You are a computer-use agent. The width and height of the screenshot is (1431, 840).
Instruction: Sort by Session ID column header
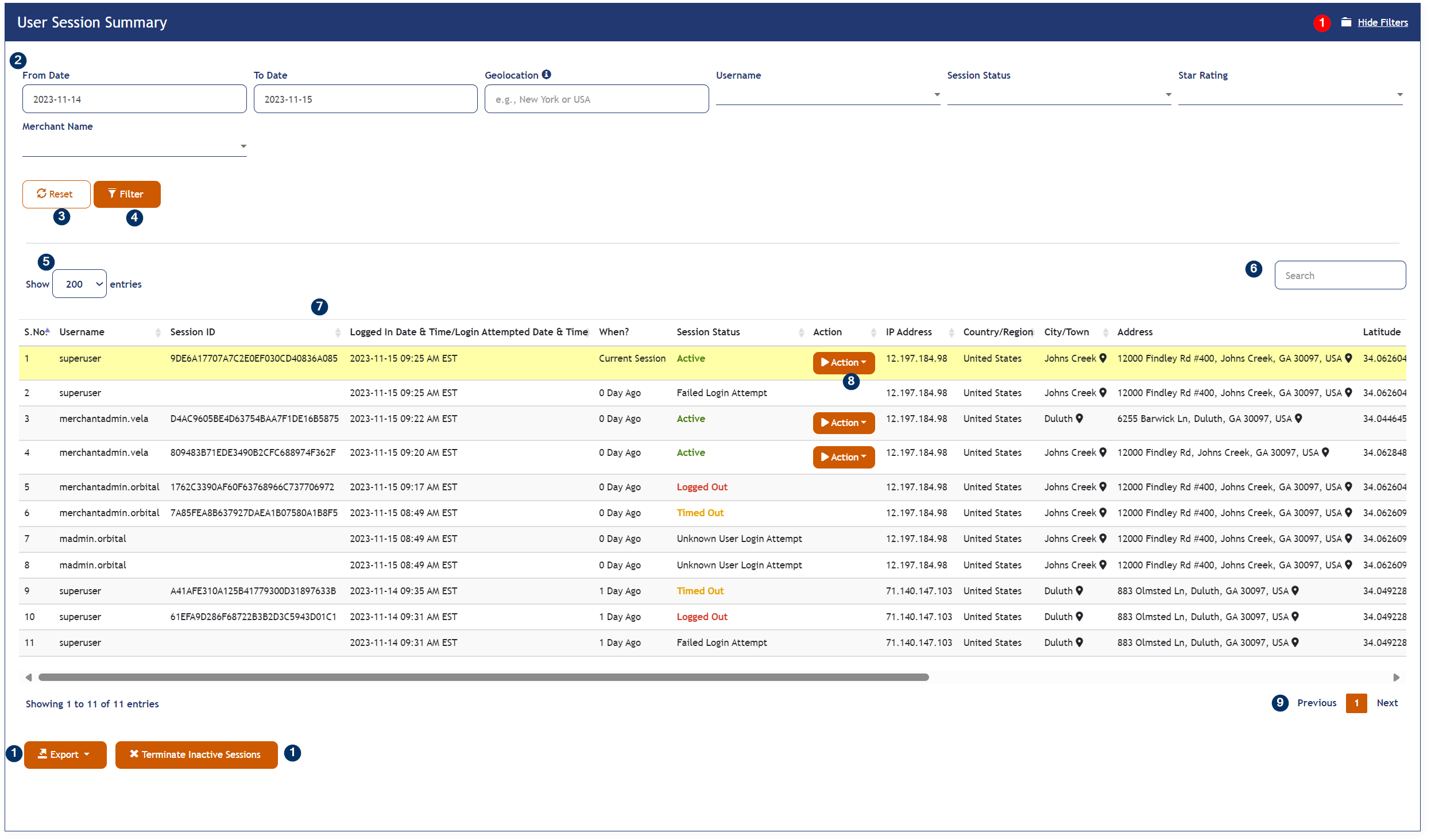(255, 332)
